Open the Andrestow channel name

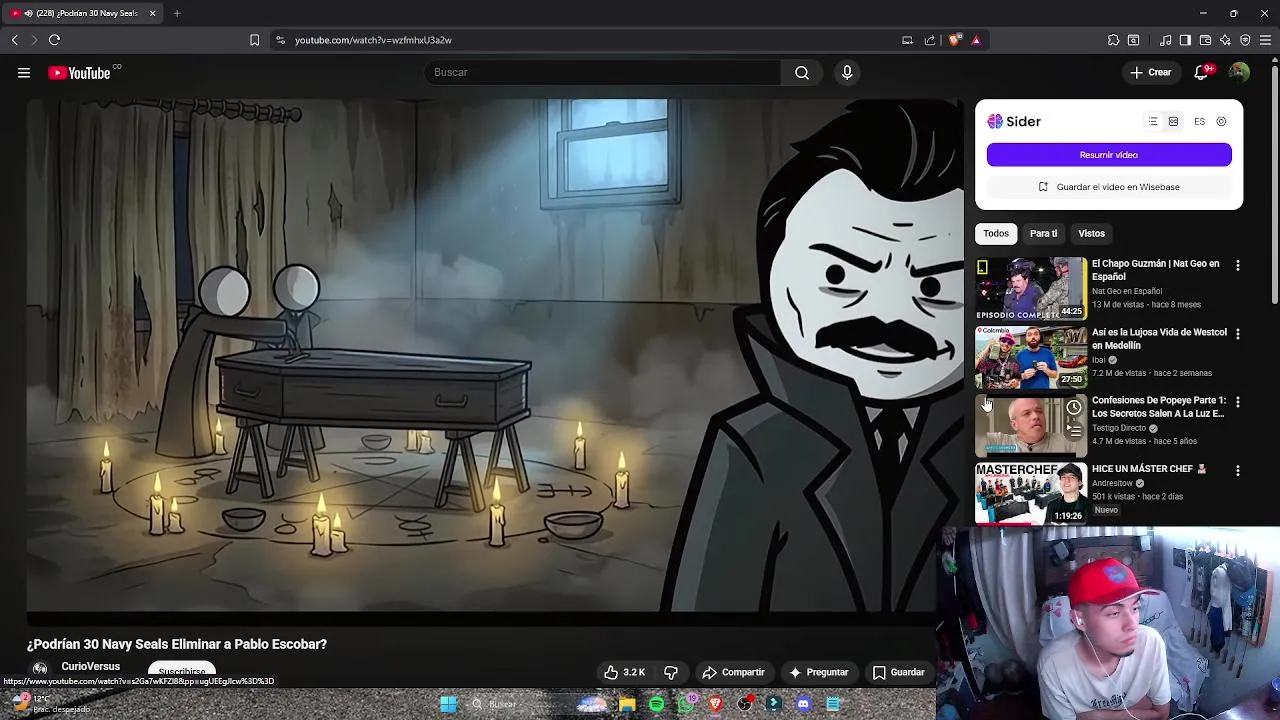[1112, 483]
